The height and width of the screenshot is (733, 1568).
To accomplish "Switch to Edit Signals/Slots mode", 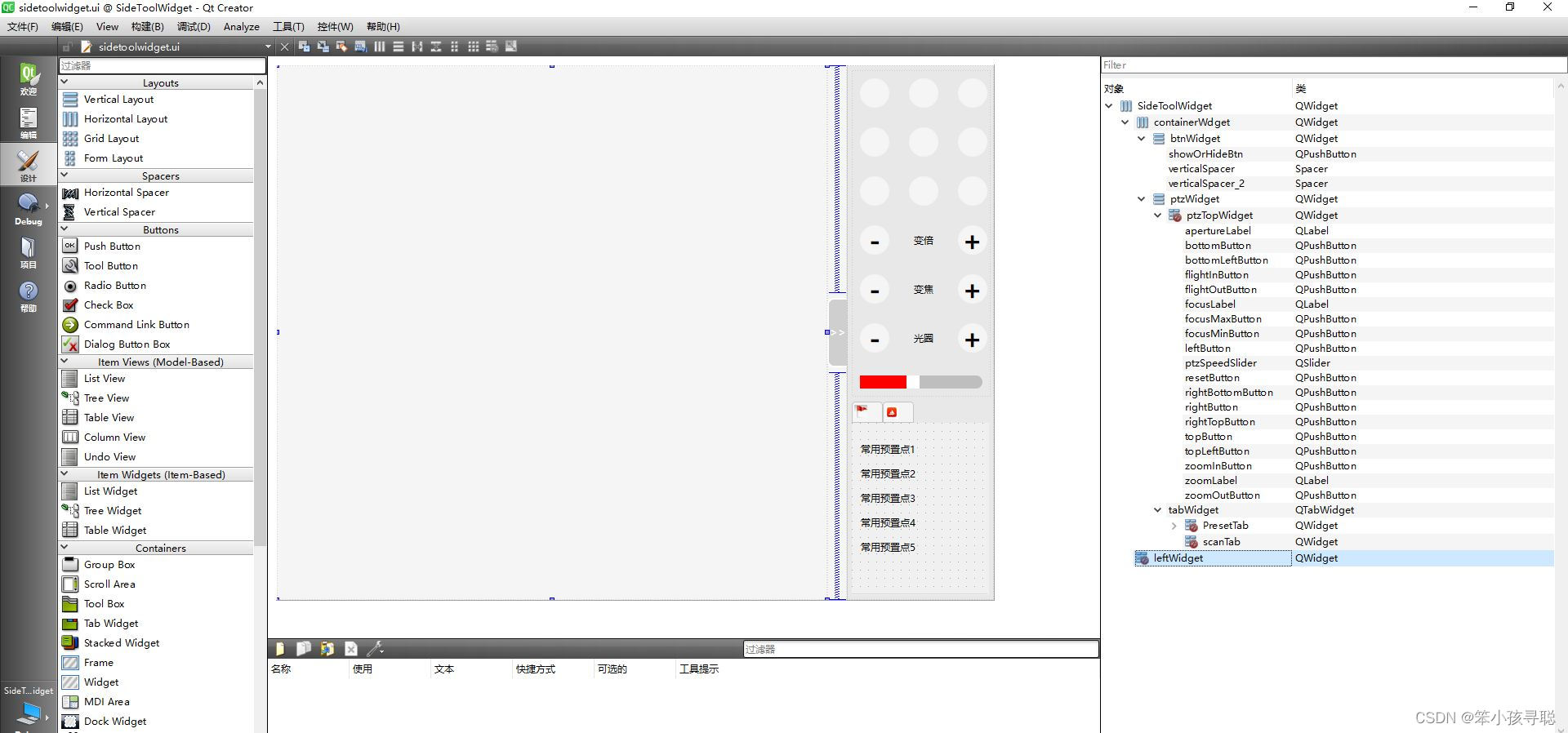I will pyautogui.click(x=323, y=47).
